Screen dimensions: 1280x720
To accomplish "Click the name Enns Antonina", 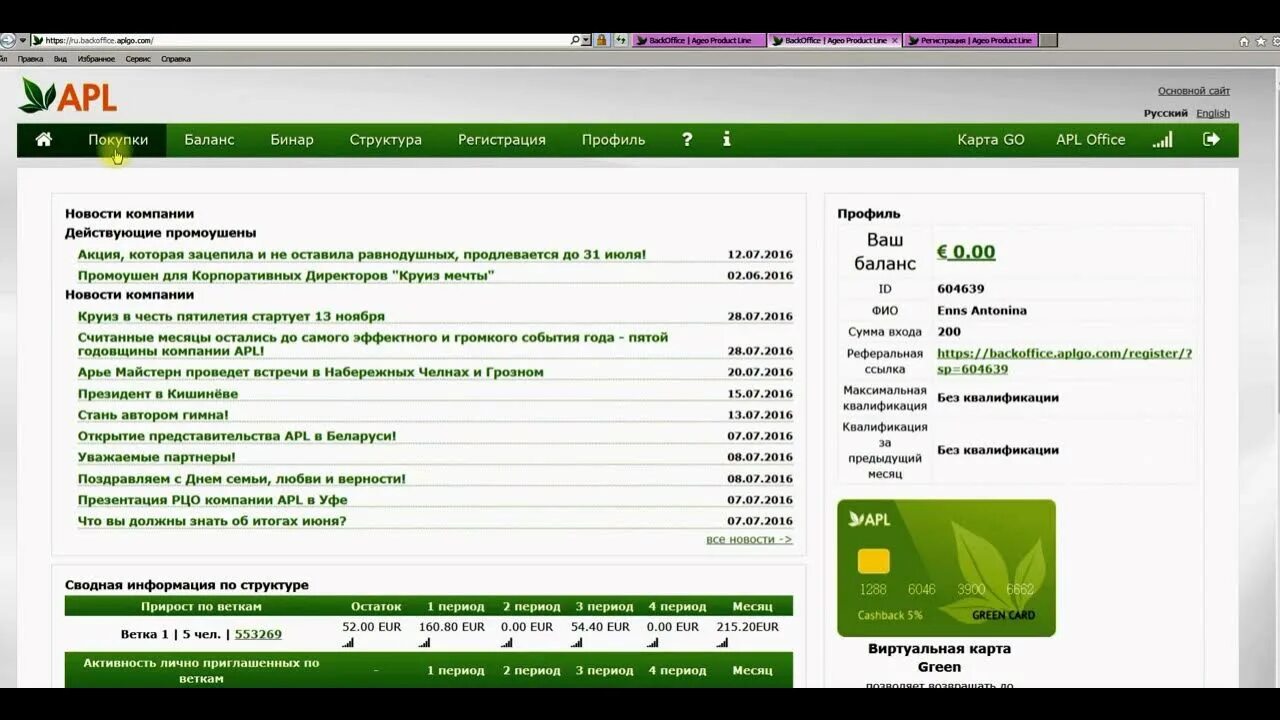I will tap(981, 311).
